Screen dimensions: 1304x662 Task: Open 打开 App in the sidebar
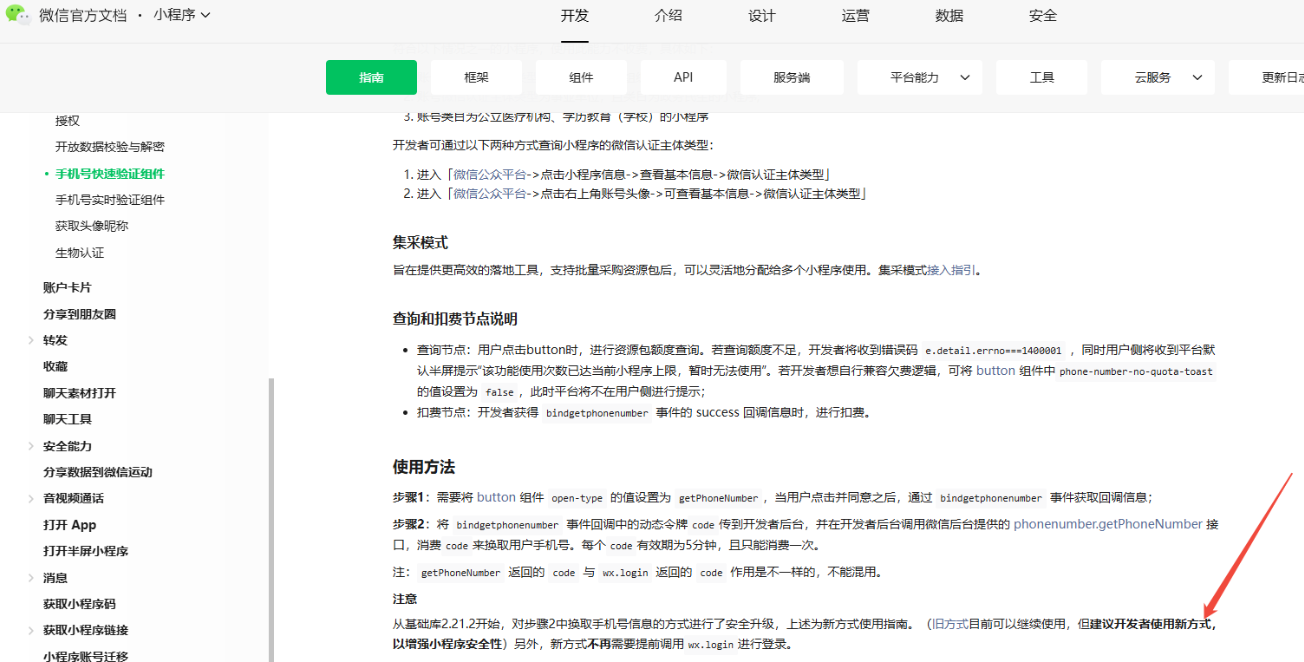70,525
